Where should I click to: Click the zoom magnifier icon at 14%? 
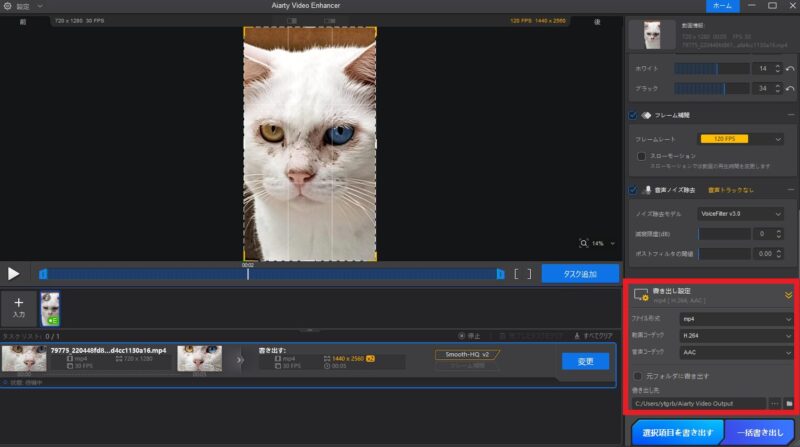coord(584,242)
